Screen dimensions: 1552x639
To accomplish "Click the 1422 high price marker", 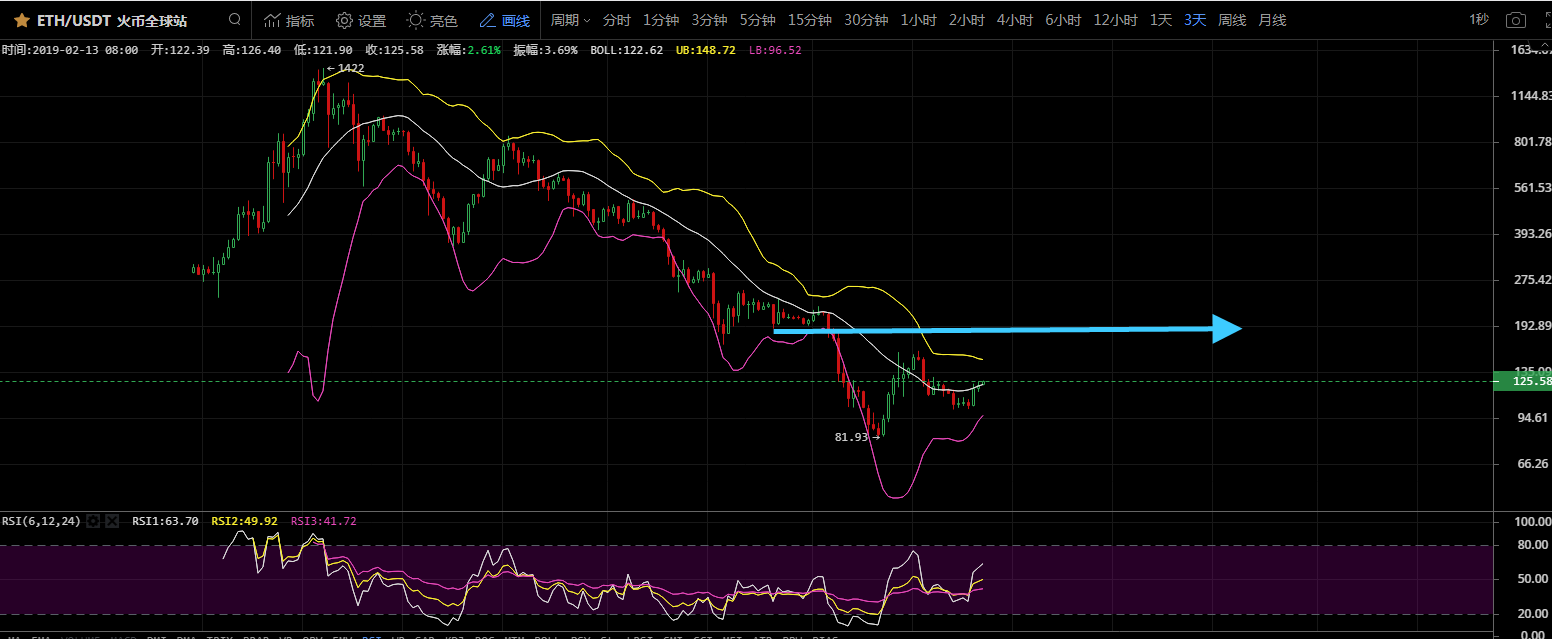I will click(x=346, y=68).
